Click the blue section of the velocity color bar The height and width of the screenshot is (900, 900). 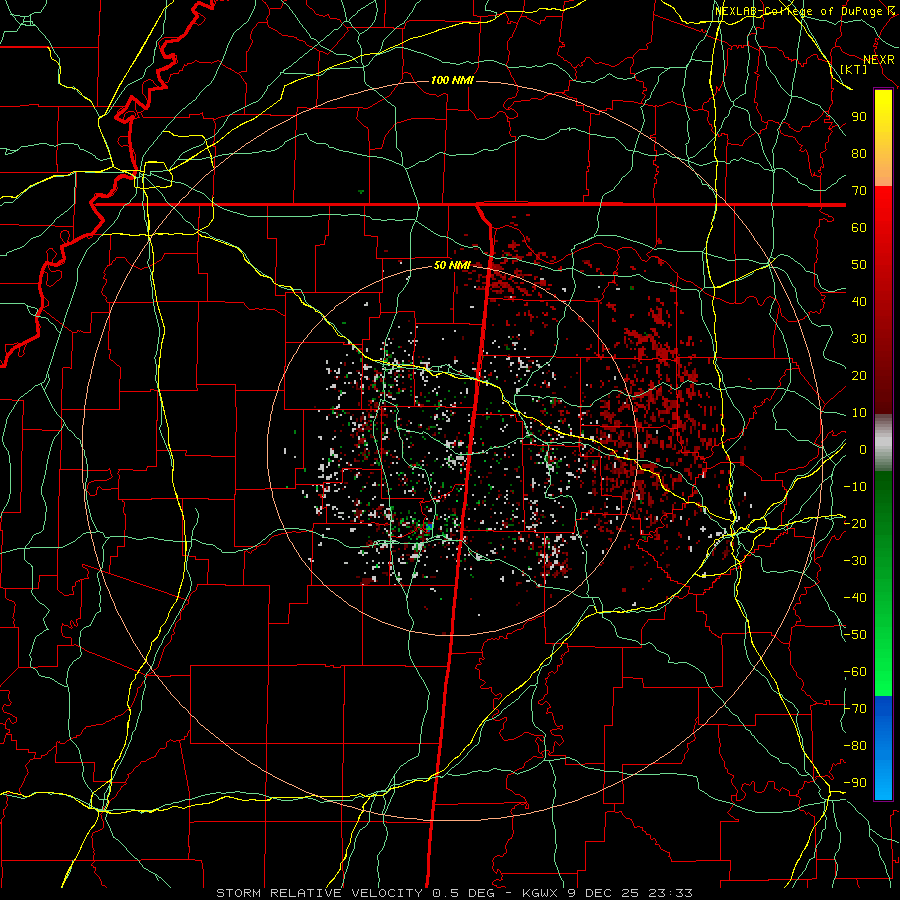[883, 747]
